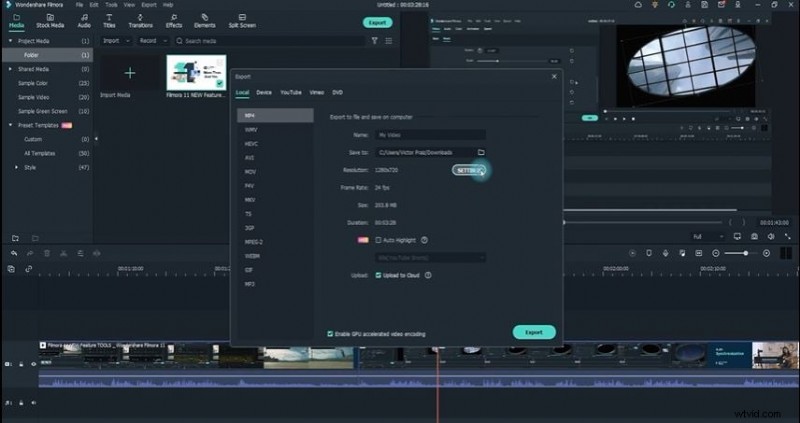Collapse the Preset Templates tree arrow
Image resolution: width=800 pixels, height=423 pixels.
pyautogui.click(x=10, y=125)
